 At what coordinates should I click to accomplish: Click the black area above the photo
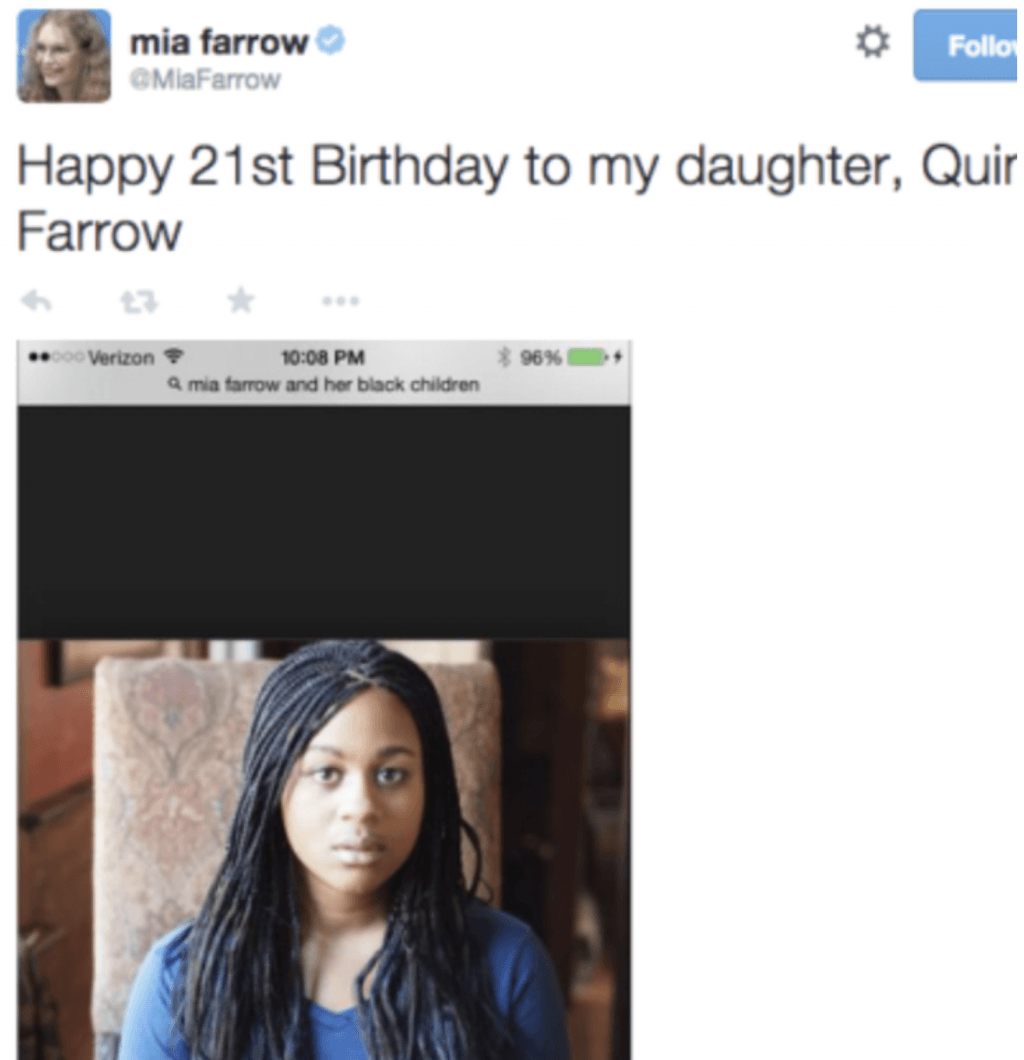click(x=324, y=522)
